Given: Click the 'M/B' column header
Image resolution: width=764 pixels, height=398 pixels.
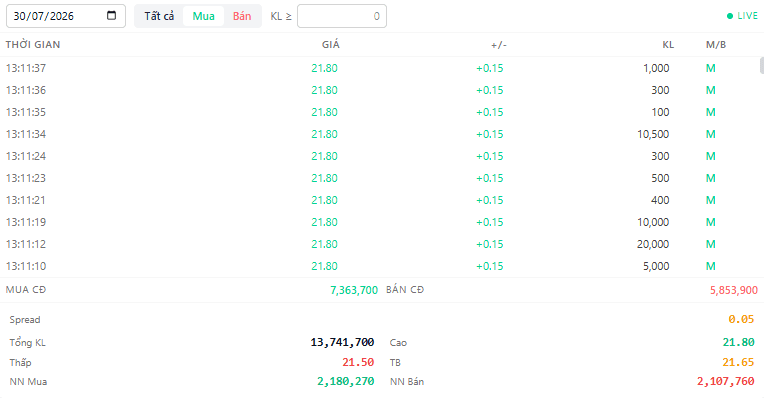Looking at the screenshot, I should click(716, 45).
